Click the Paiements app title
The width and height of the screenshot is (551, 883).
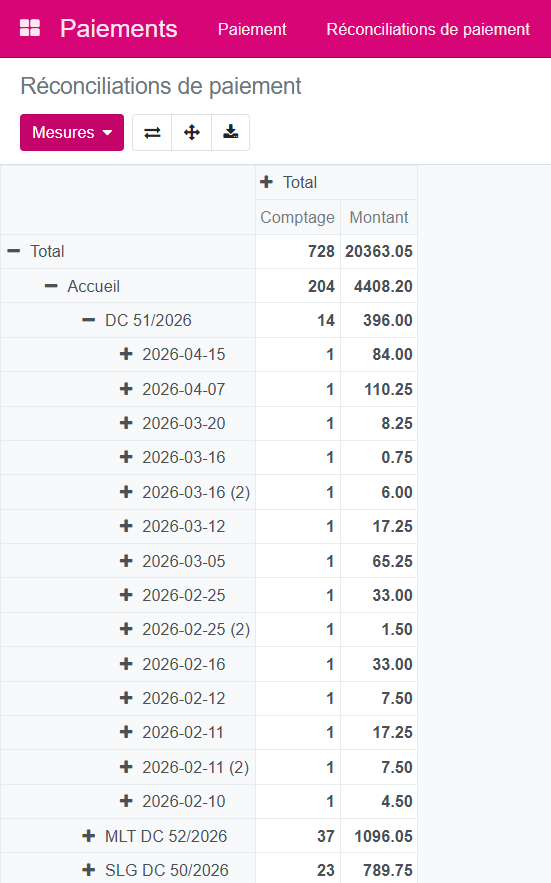point(118,29)
